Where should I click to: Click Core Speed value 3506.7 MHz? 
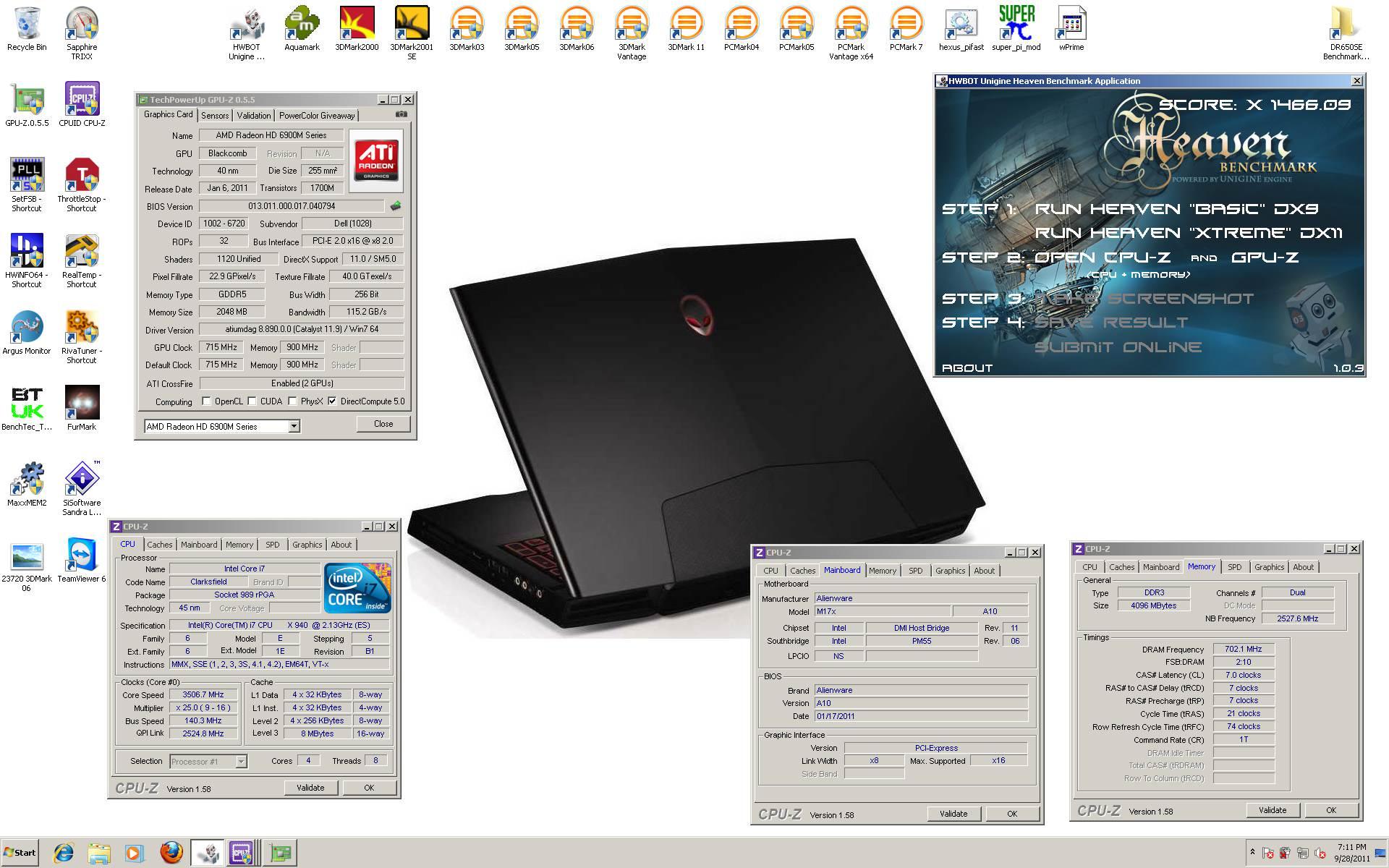(203, 694)
